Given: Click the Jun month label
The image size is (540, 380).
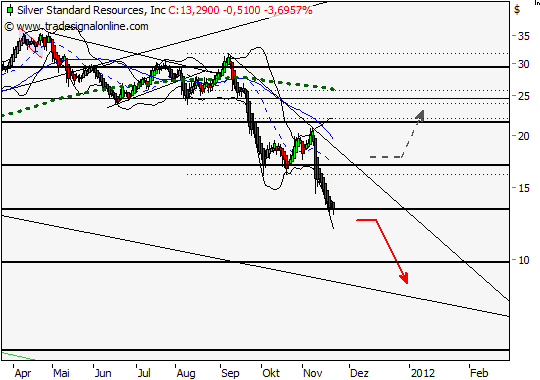Looking at the screenshot, I should pos(103,373).
